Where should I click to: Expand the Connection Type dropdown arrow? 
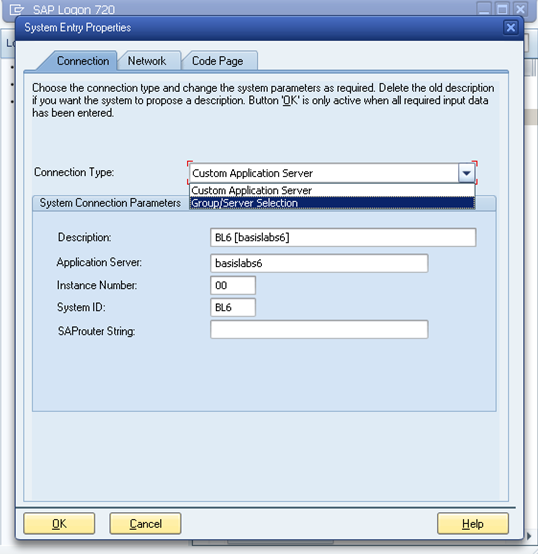click(x=466, y=173)
